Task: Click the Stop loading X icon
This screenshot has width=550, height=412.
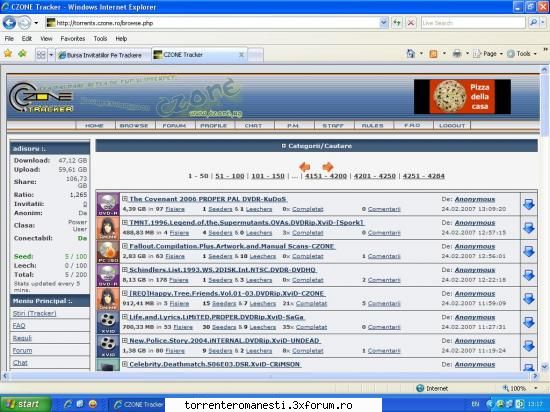Action: [411, 23]
